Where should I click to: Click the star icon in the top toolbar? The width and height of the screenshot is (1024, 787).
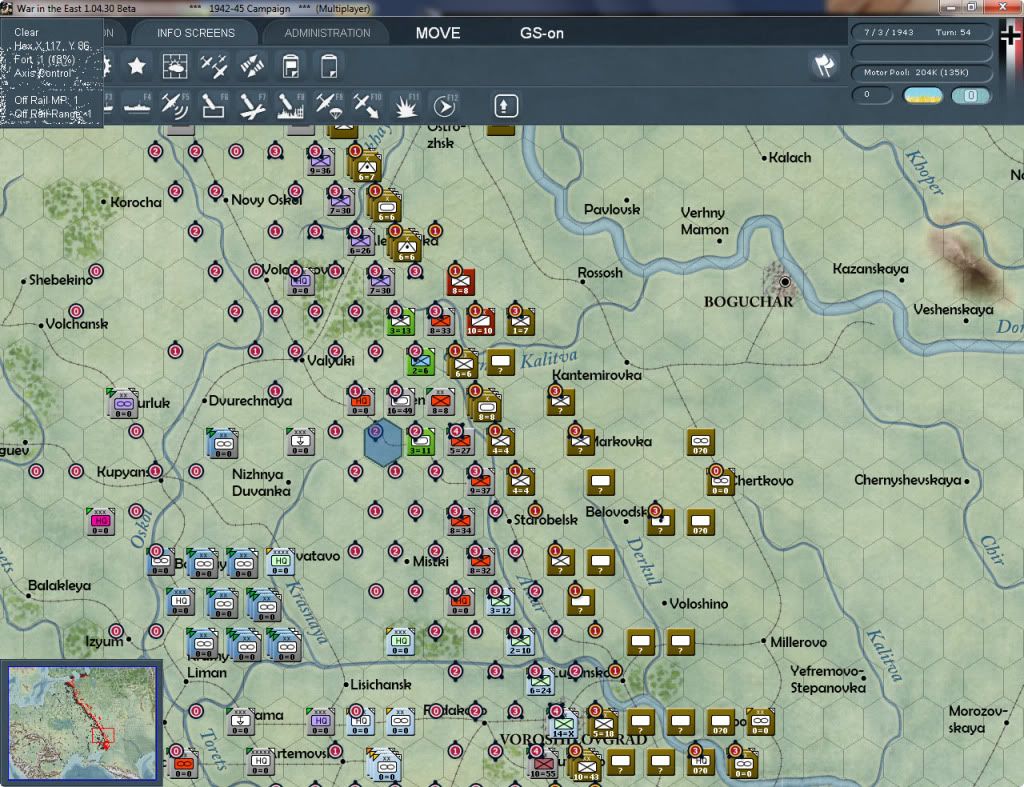pyautogui.click(x=136, y=66)
